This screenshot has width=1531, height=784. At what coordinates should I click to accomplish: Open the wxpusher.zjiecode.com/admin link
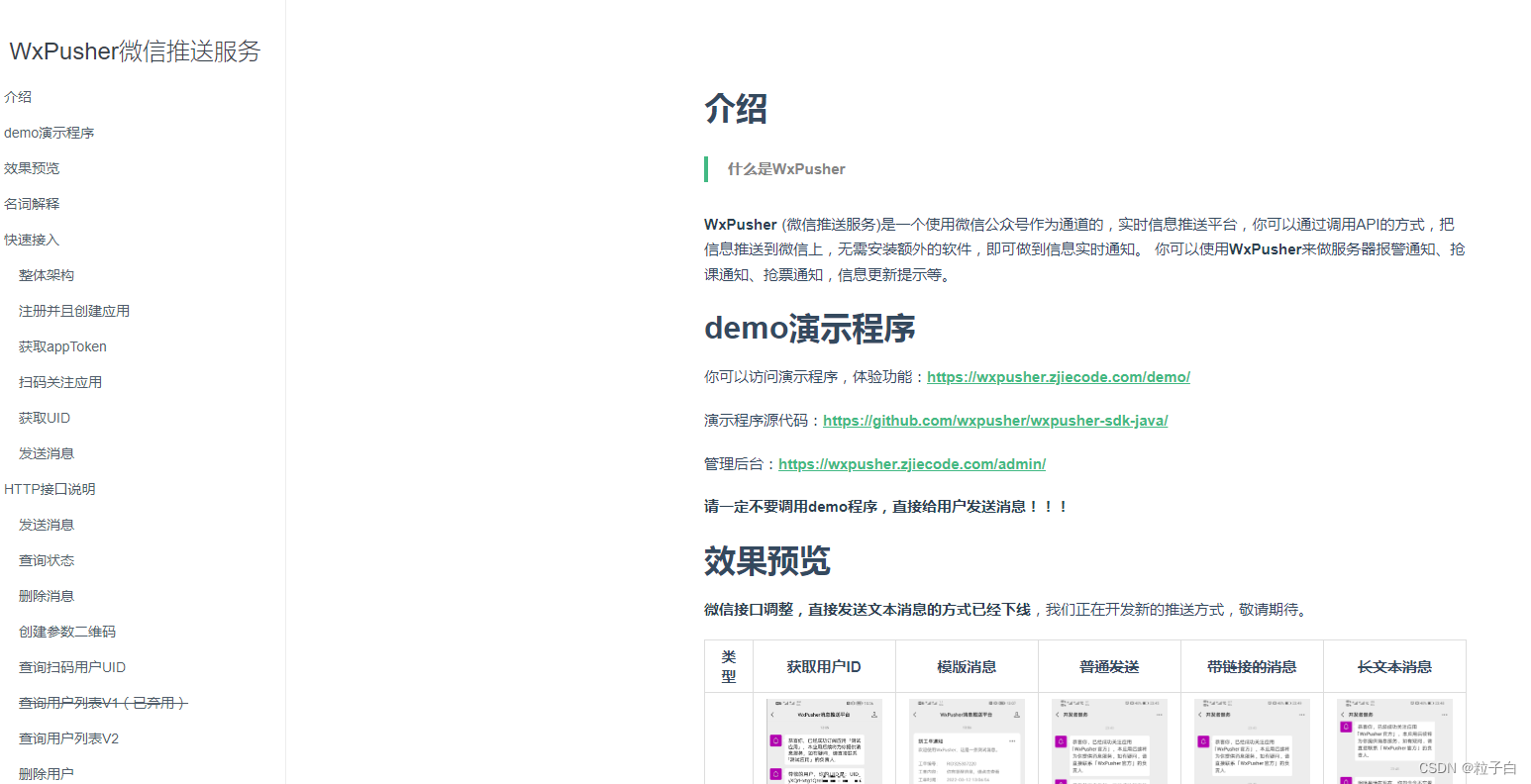pyautogui.click(x=912, y=464)
